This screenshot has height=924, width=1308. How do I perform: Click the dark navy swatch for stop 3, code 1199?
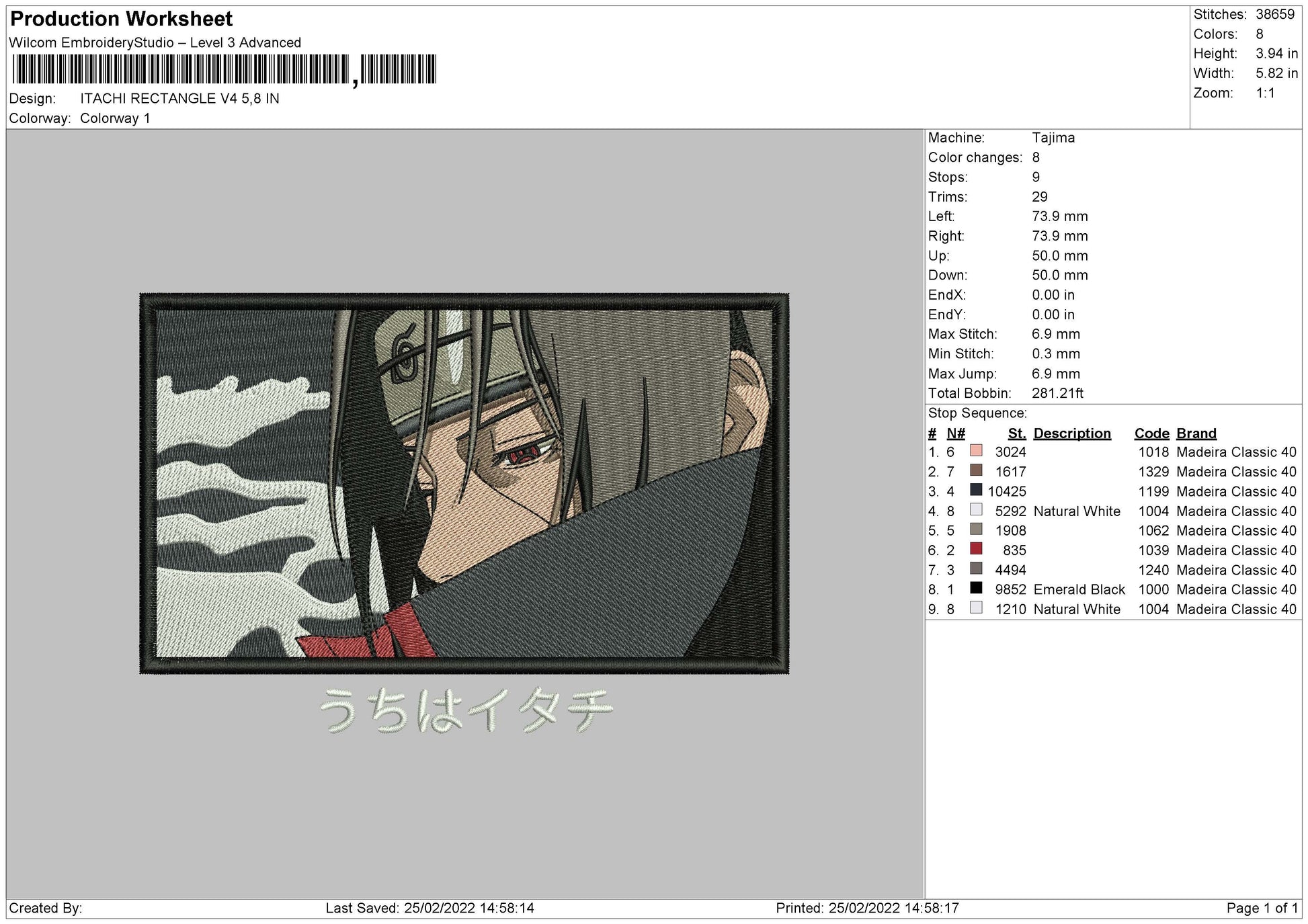976,490
